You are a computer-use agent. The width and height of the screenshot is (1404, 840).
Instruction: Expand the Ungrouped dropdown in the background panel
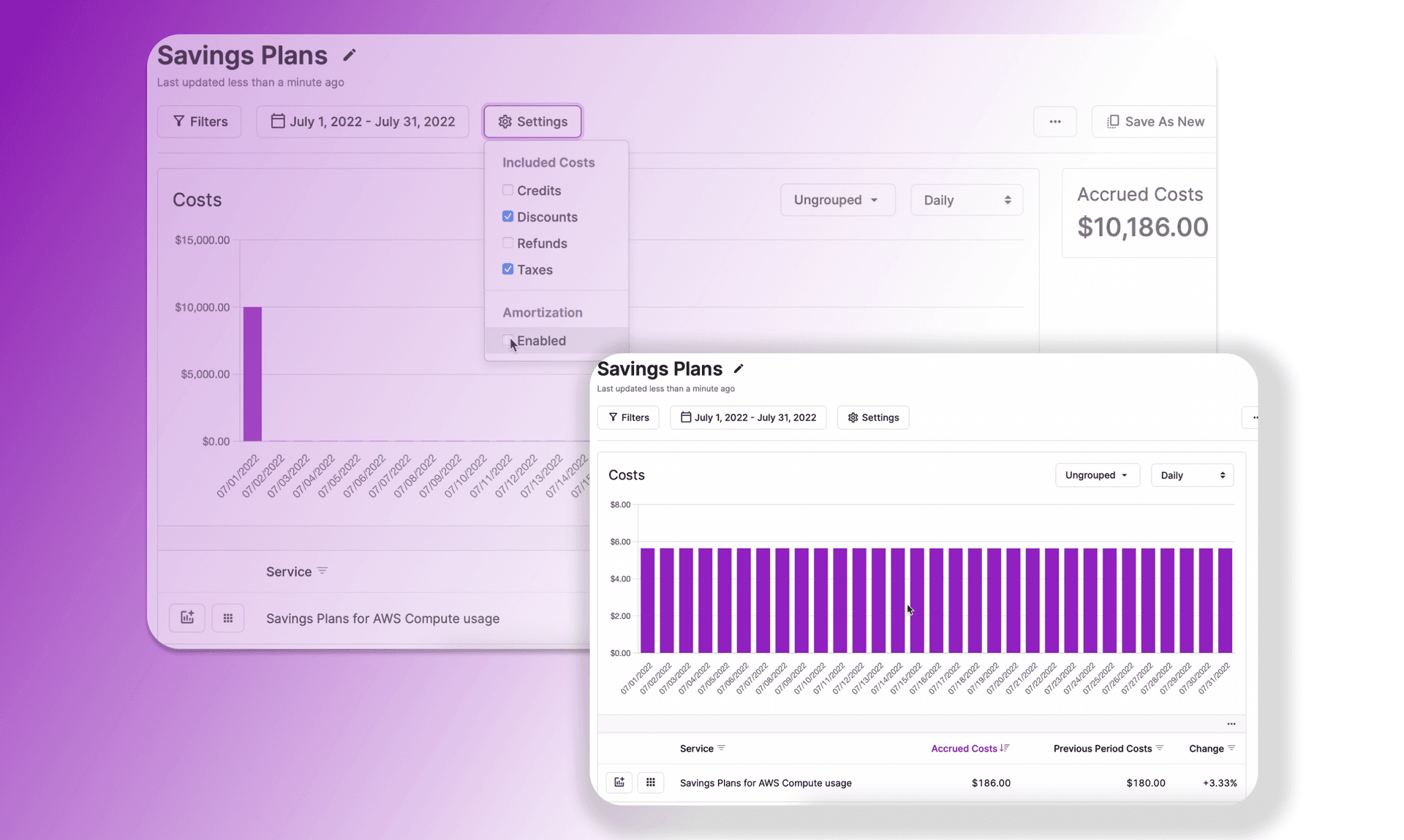pyautogui.click(x=837, y=200)
